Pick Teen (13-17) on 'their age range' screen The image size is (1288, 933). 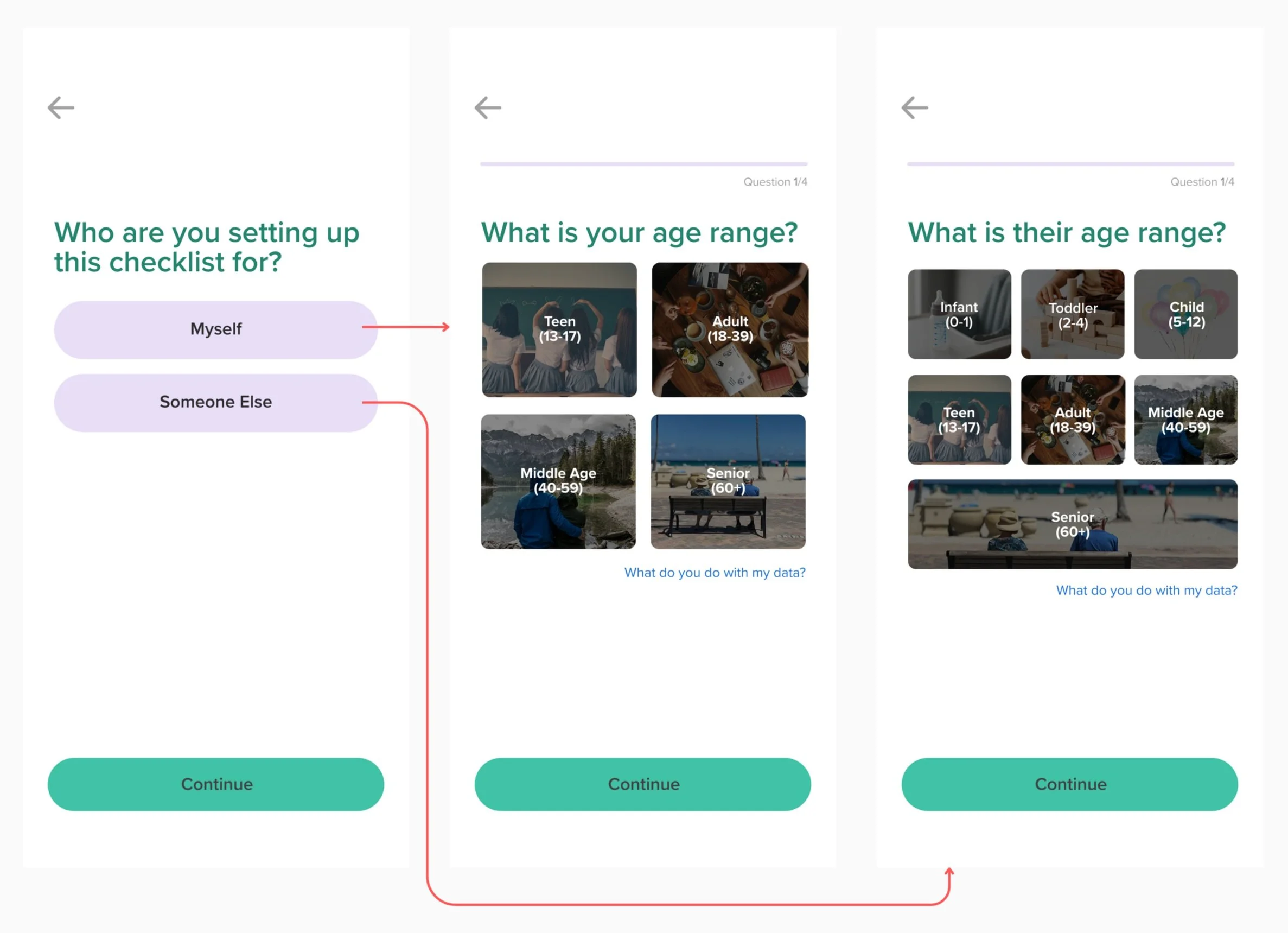pyautogui.click(x=959, y=420)
